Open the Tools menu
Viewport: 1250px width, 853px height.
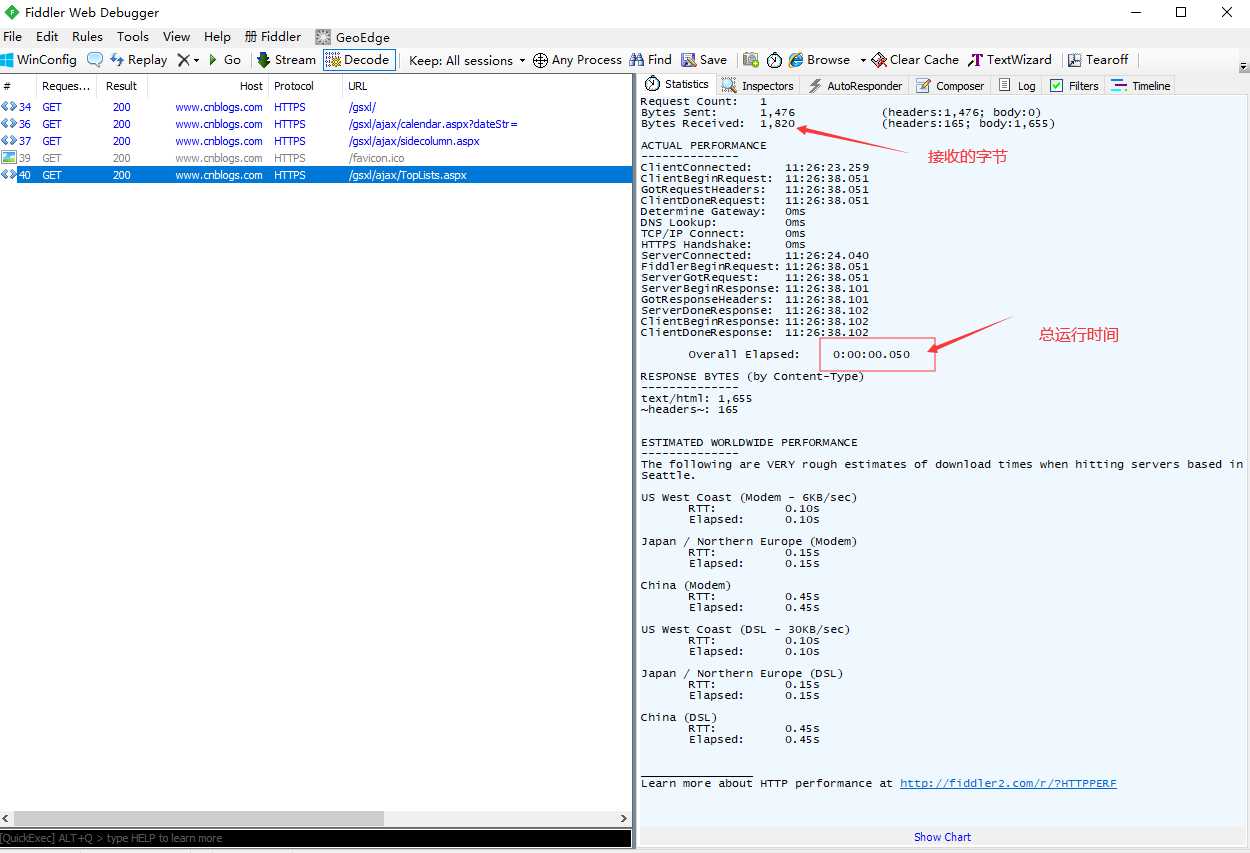[x=133, y=37]
